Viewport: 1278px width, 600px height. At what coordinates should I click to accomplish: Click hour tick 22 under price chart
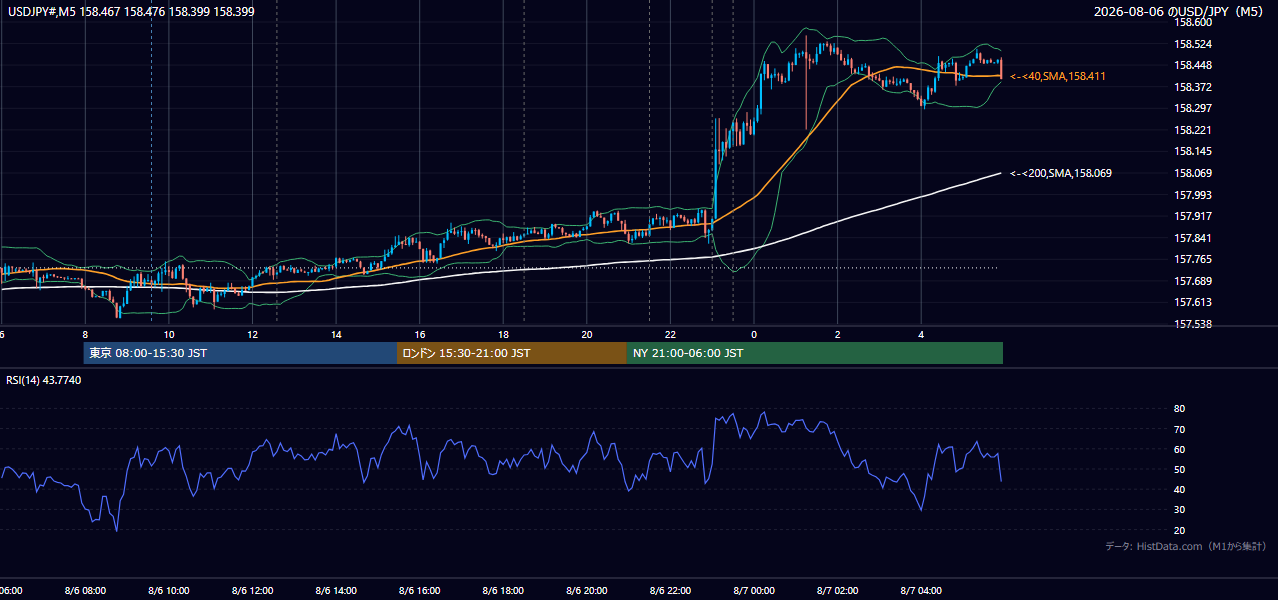[x=670, y=335]
